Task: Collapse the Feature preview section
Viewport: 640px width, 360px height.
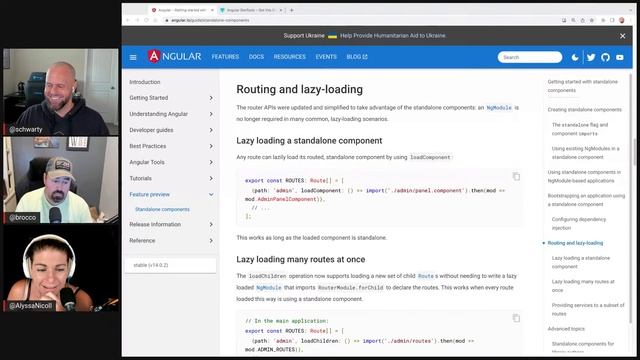Action: pos(171,195)
